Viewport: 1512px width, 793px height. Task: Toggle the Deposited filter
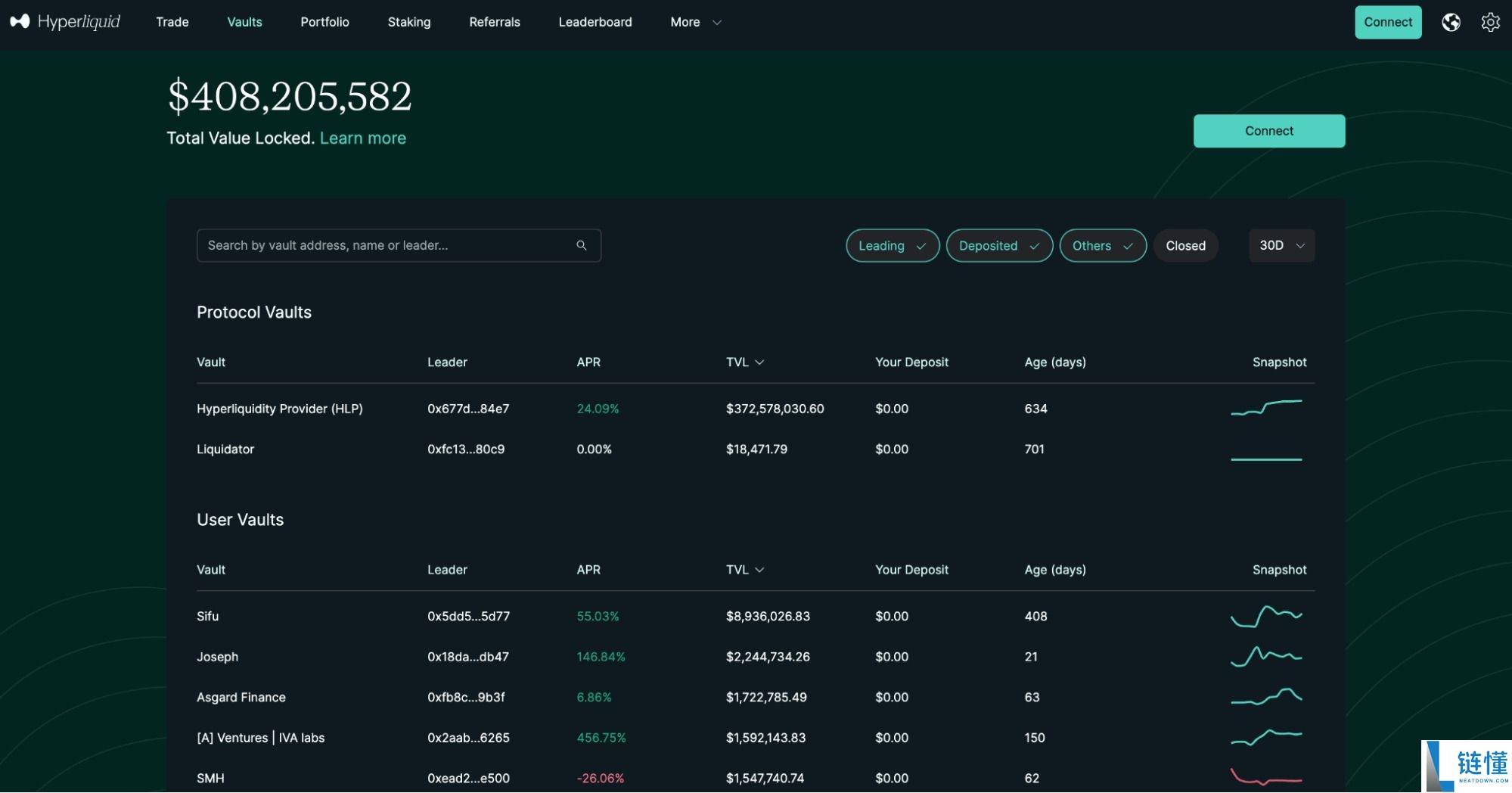(x=999, y=246)
